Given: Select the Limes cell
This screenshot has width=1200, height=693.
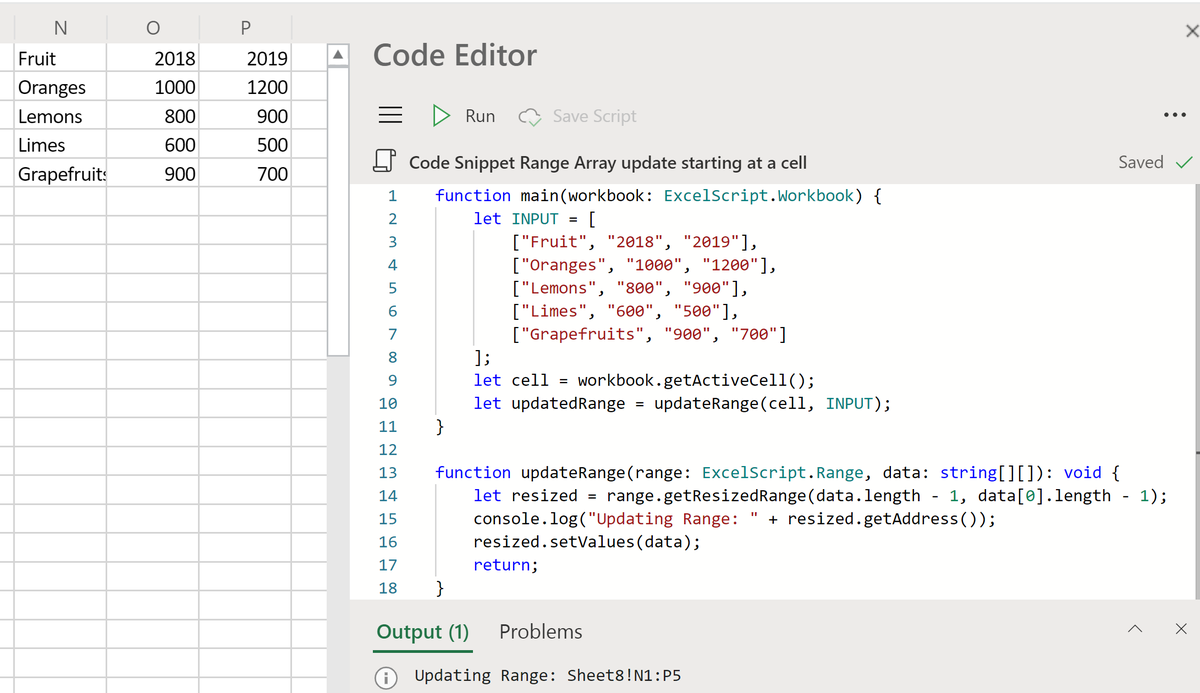Looking at the screenshot, I should click(60, 145).
